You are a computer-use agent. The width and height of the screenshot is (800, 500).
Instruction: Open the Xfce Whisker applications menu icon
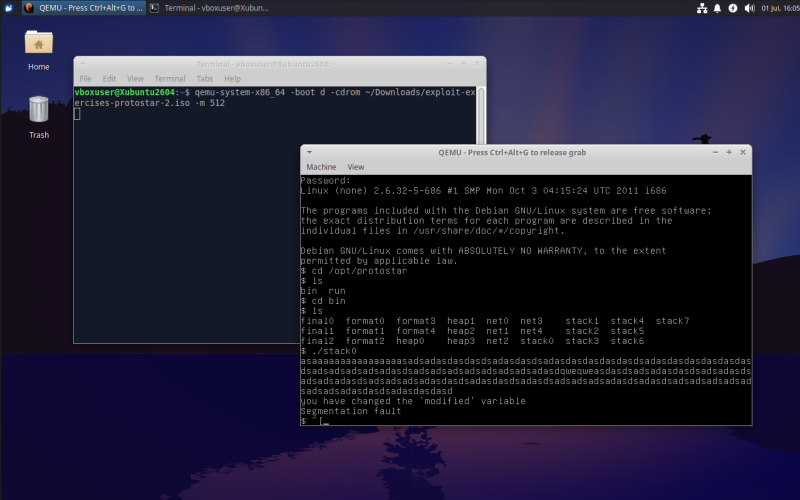8,8
